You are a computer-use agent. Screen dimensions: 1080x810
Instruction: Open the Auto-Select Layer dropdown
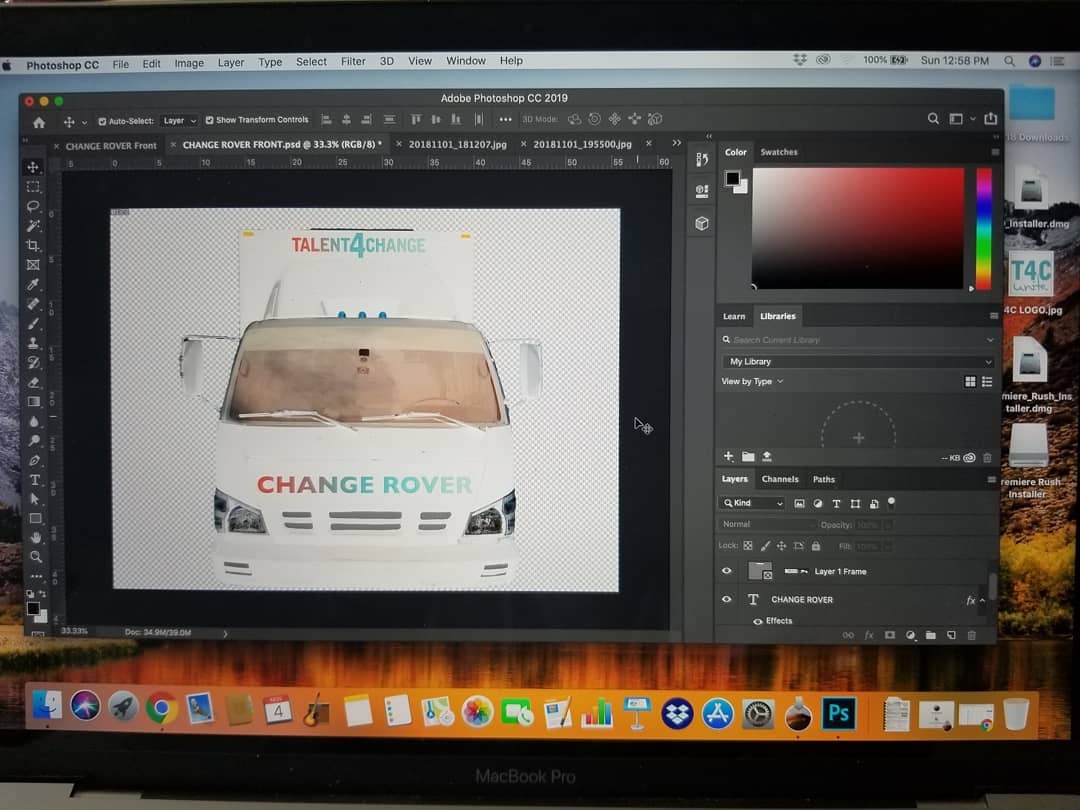179,121
